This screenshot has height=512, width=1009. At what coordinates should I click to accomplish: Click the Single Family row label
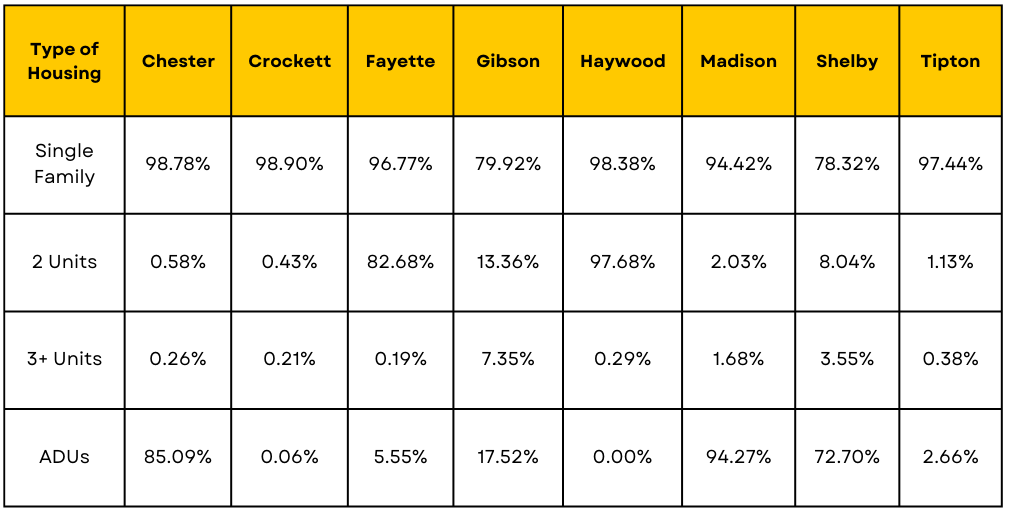65,164
